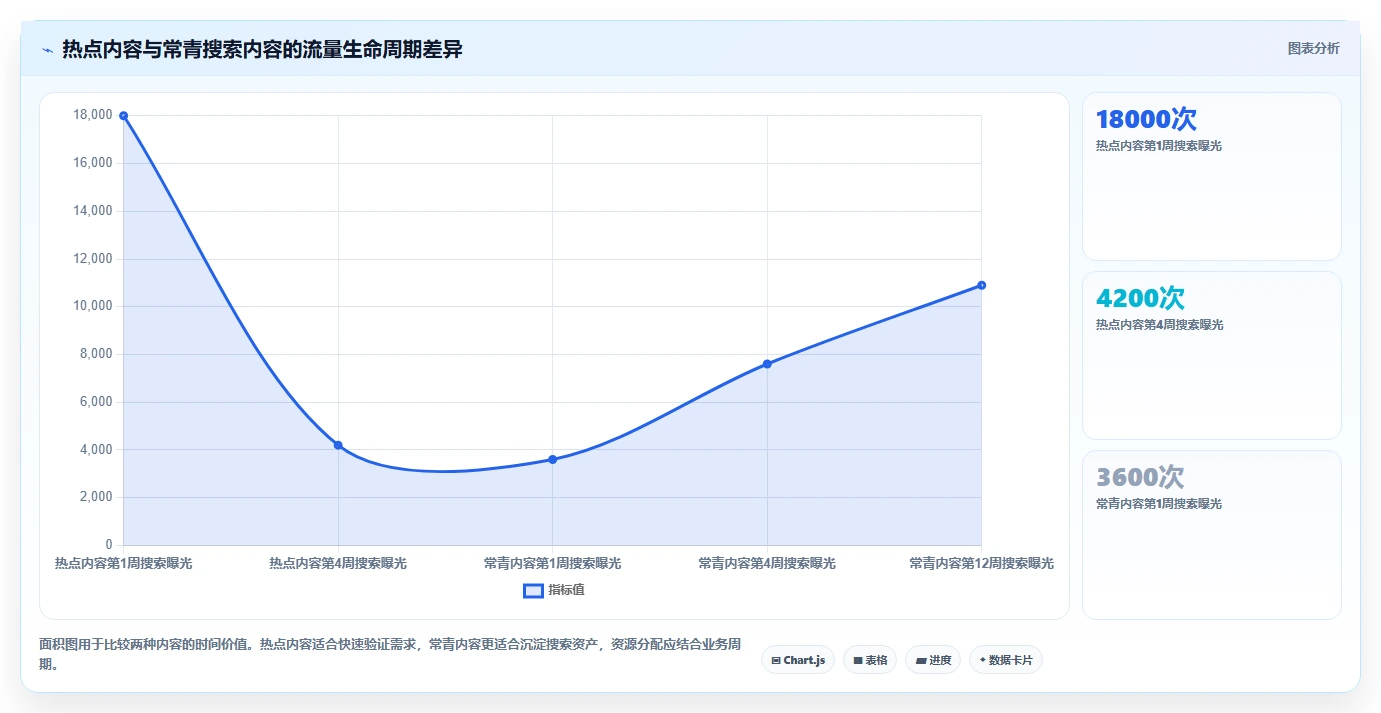
Task: Select the 数据卡片 tag button
Action: [1006, 660]
